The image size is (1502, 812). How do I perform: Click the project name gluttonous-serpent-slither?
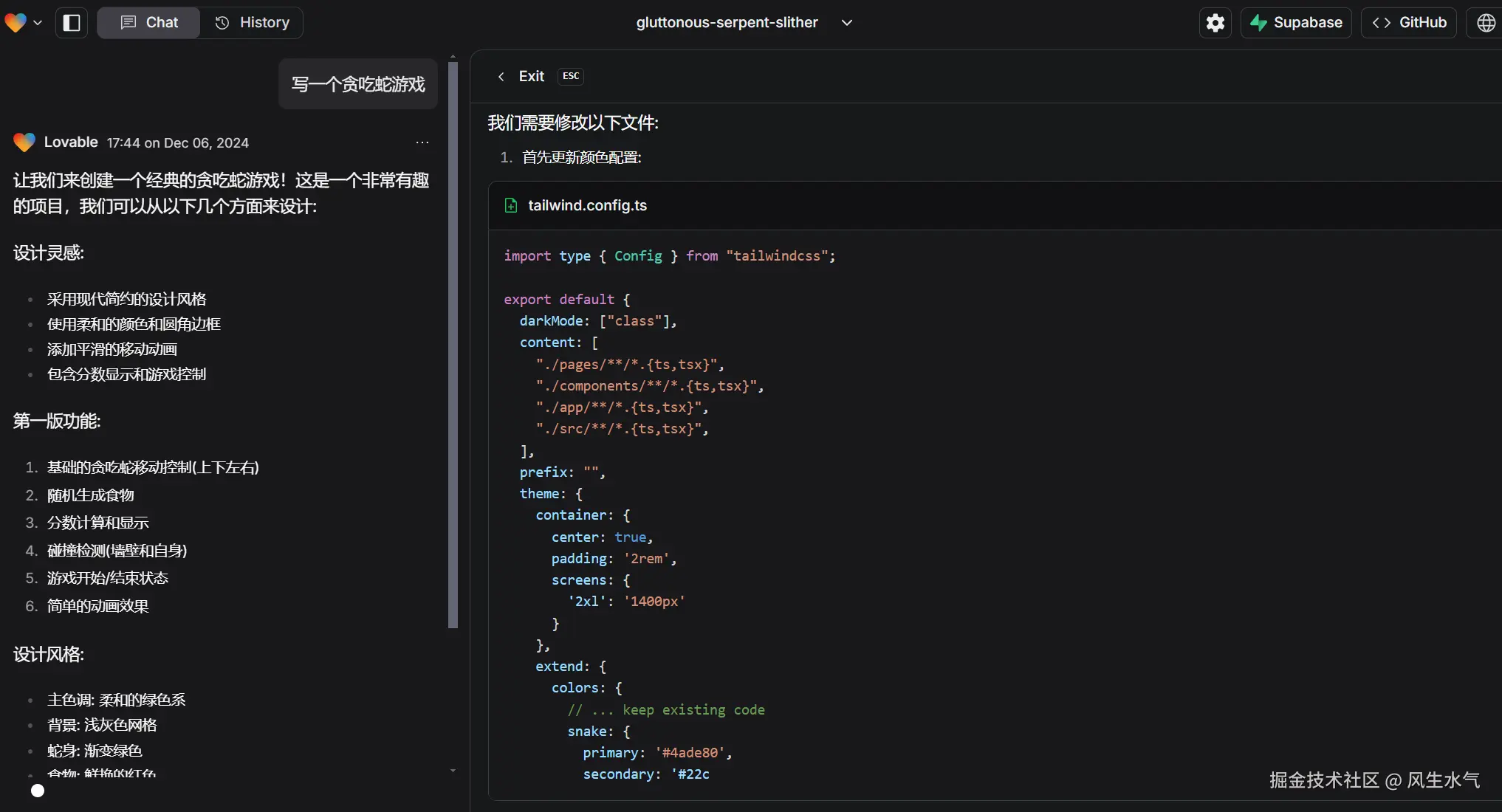(727, 23)
